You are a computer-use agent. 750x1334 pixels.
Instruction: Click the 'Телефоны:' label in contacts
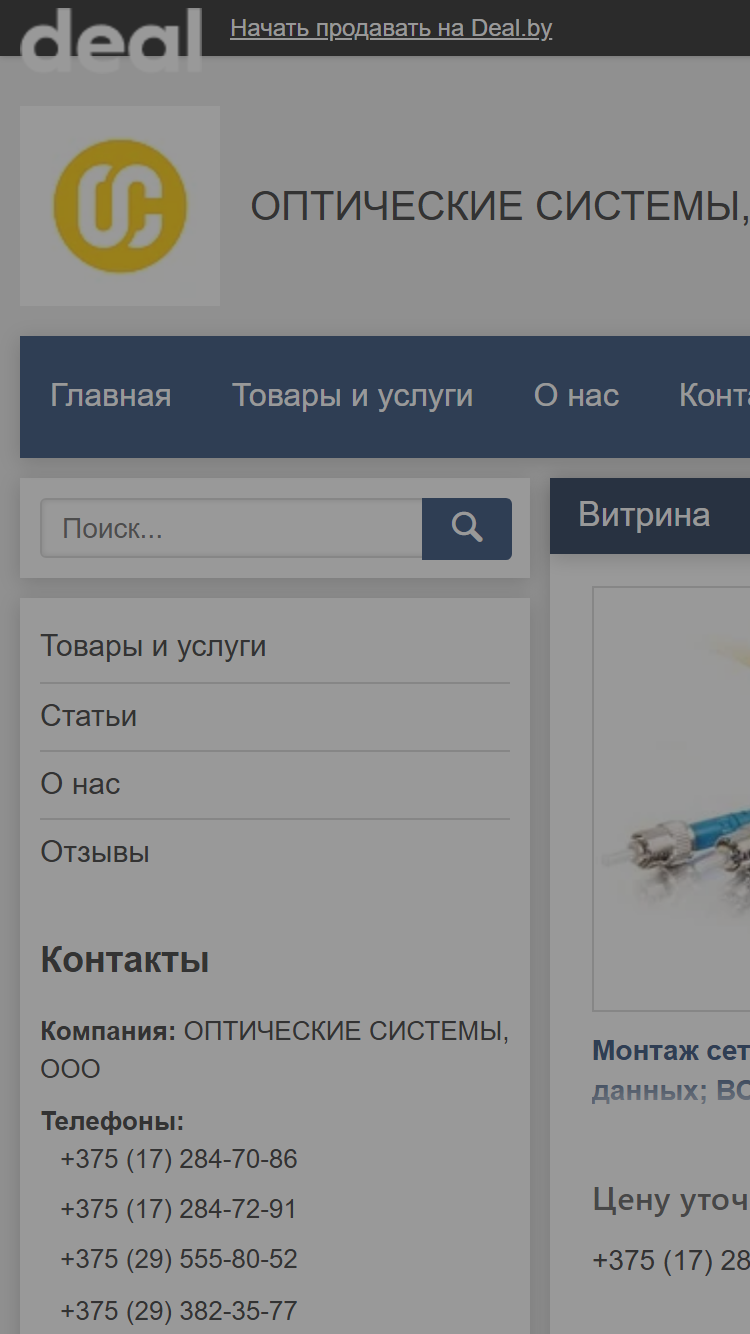click(x=112, y=1122)
